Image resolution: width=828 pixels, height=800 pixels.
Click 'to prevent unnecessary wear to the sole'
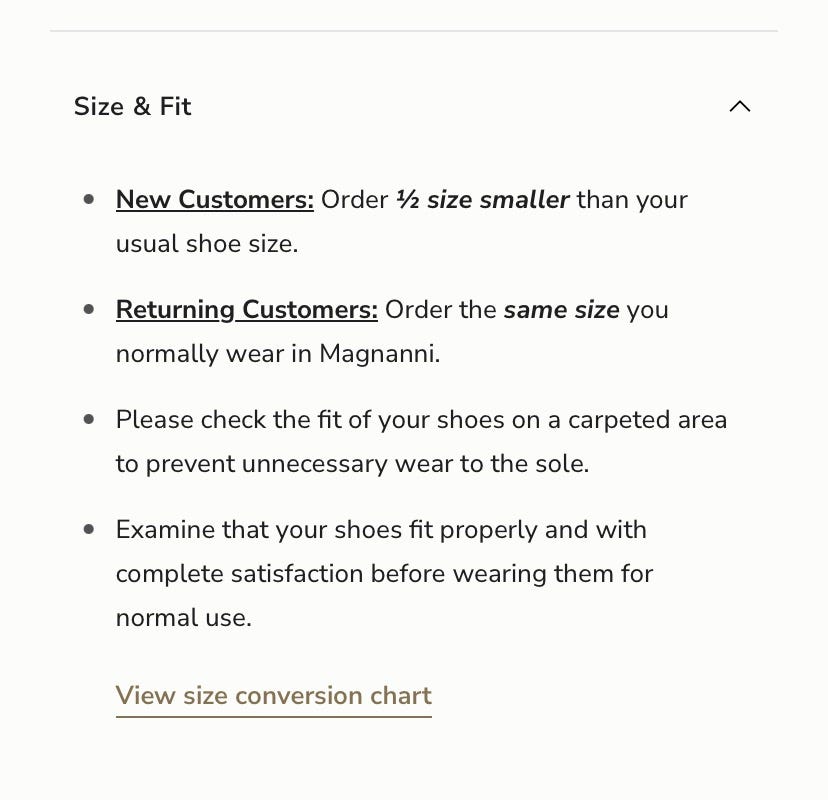[x=352, y=463]
